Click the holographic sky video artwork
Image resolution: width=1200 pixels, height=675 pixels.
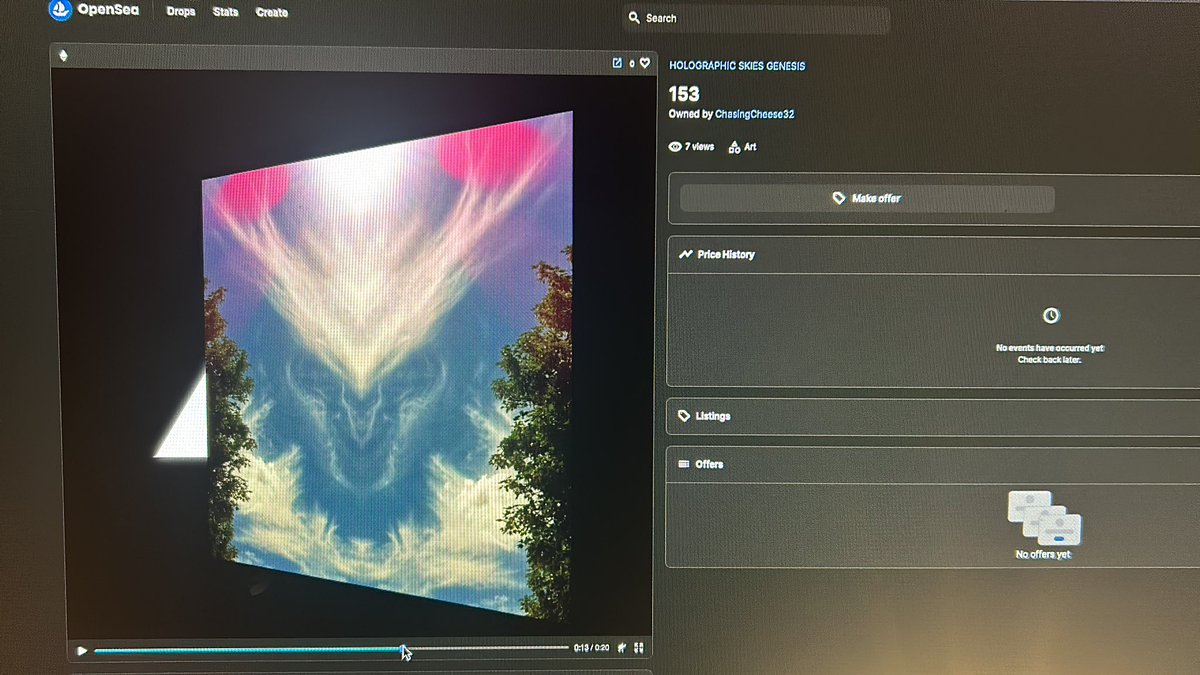tap(390, 365)
